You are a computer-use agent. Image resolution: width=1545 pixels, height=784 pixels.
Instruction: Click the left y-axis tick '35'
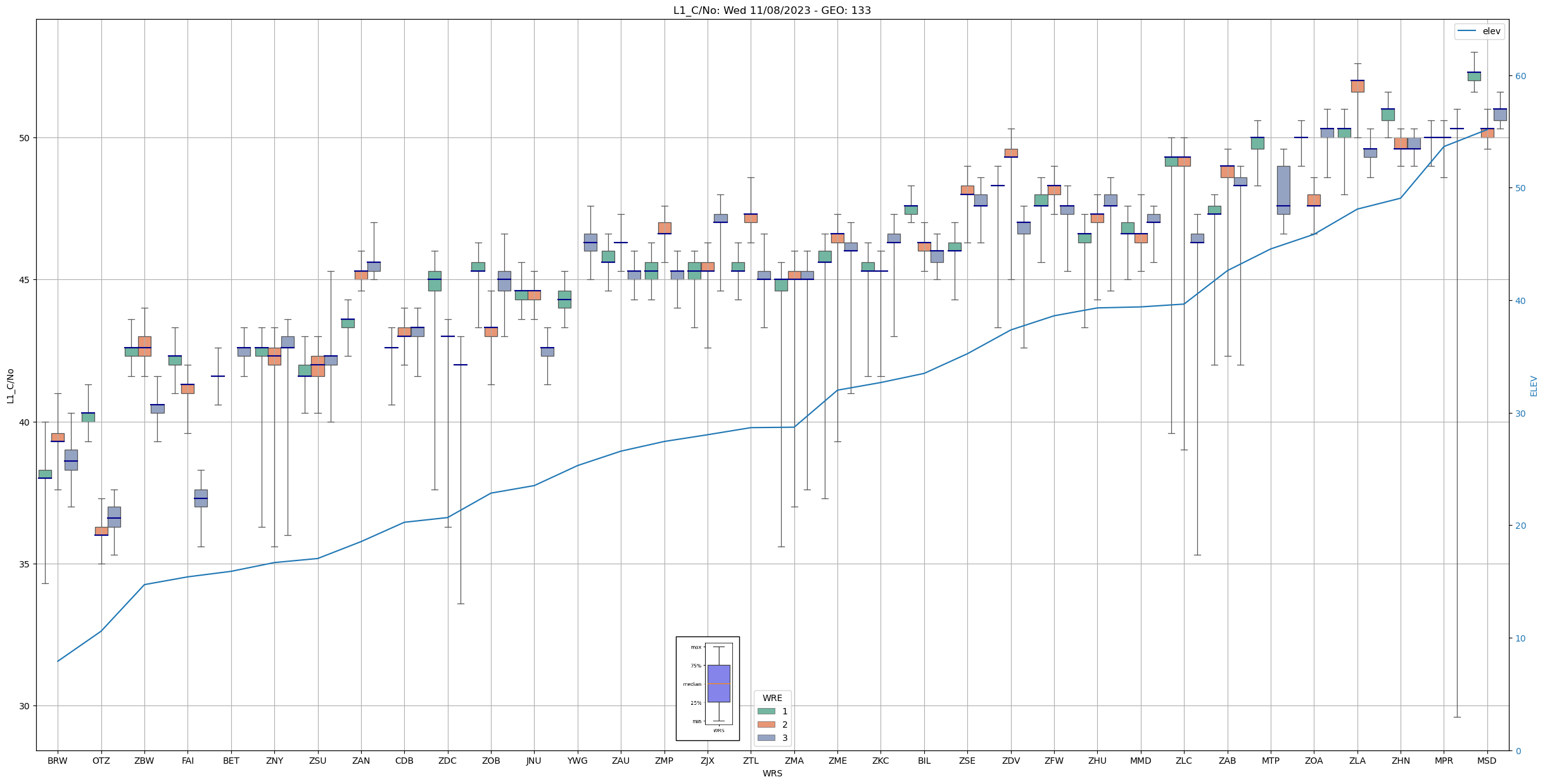(25, 564)
